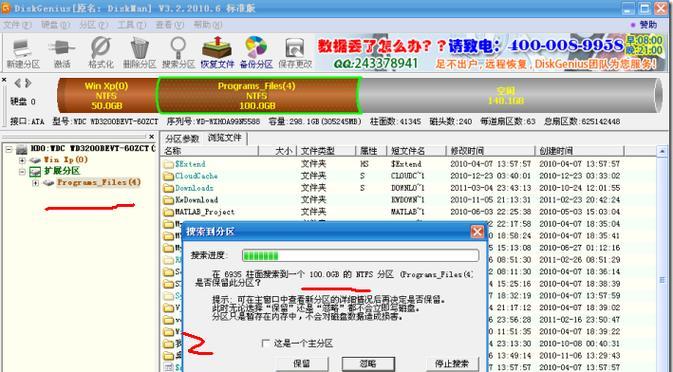Click the 保留 button in dialog

point(302,364)
